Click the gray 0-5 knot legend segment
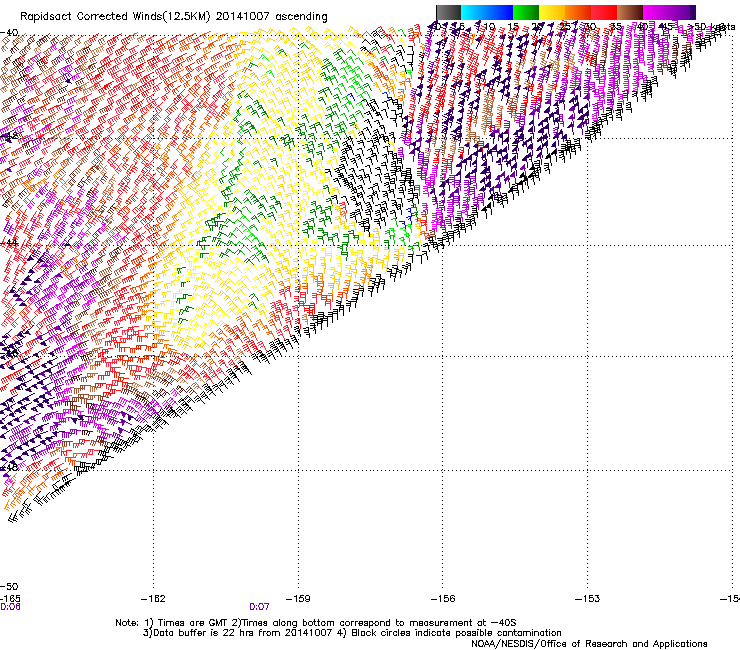The width and height of the screenshot is (740, 650). [x=448, y=12]
